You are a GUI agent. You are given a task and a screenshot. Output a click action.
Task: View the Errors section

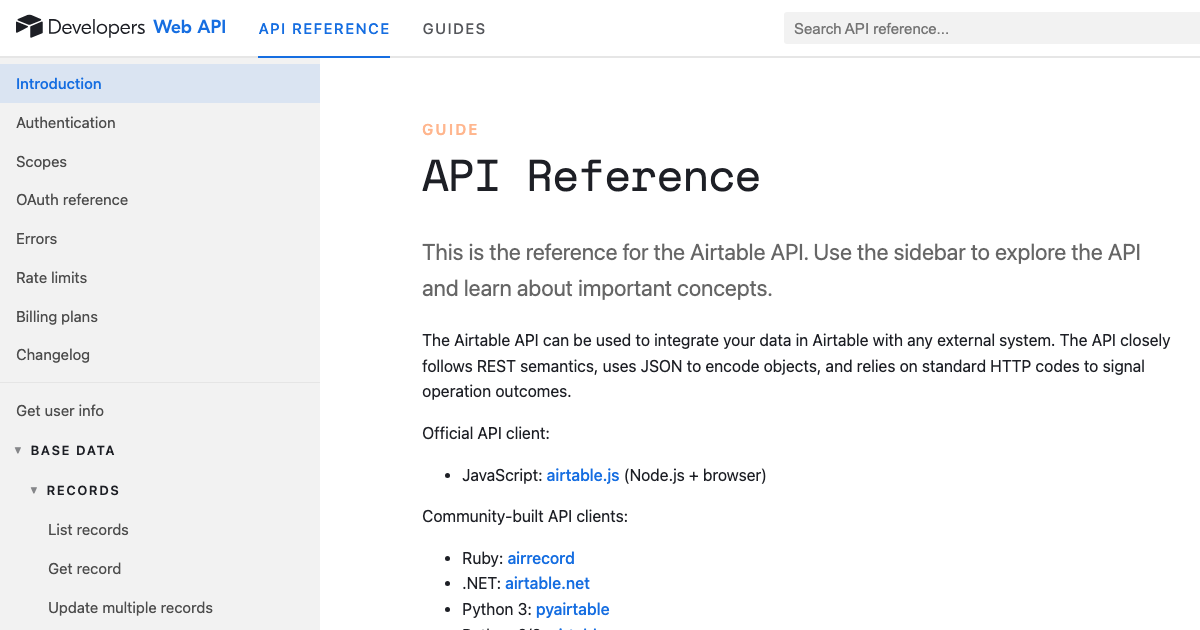point(36,238)
